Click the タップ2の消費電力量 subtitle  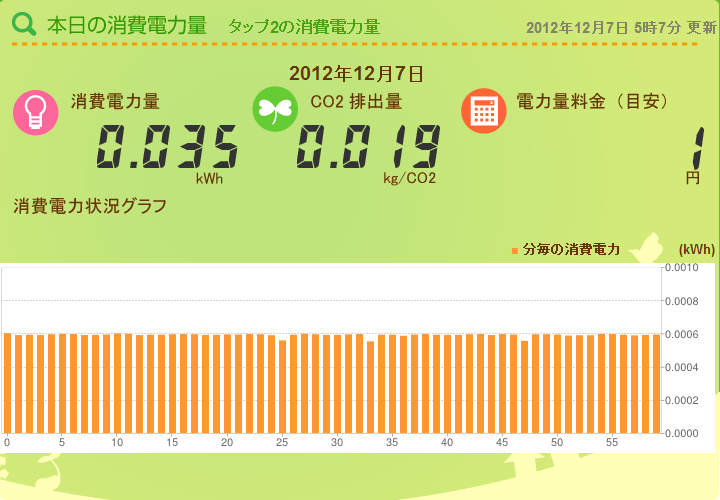pos(304,27)
